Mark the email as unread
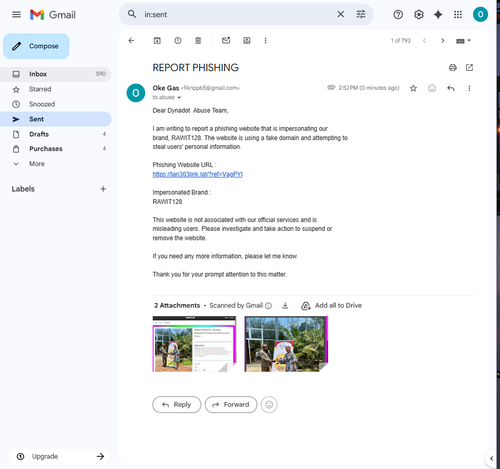This screenshot has height=469, width=500. tap(226, 41)
